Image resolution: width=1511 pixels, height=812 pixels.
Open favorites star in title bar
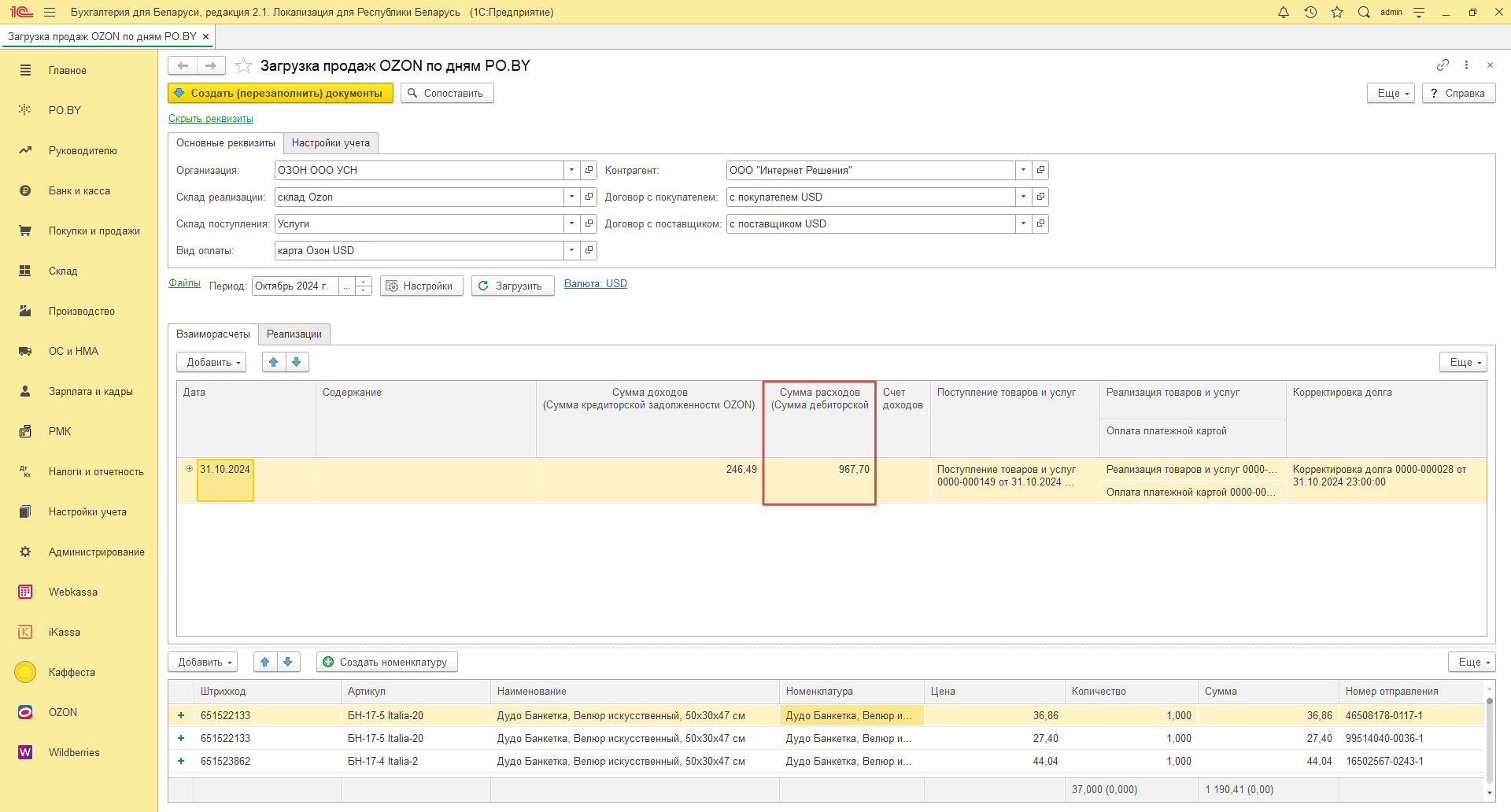tap(1337, 12)
